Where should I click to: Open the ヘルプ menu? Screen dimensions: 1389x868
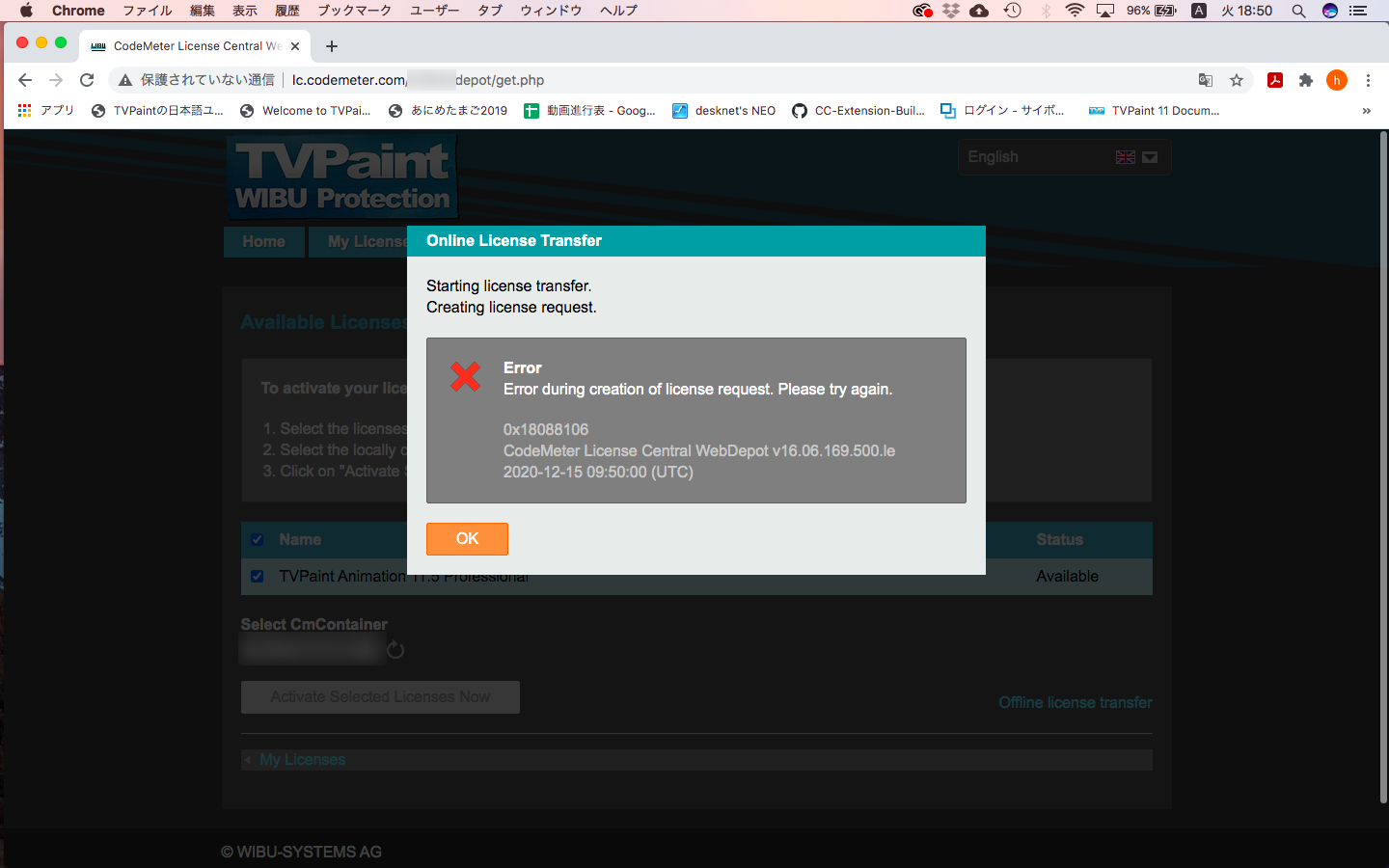[x=618, y=11]
